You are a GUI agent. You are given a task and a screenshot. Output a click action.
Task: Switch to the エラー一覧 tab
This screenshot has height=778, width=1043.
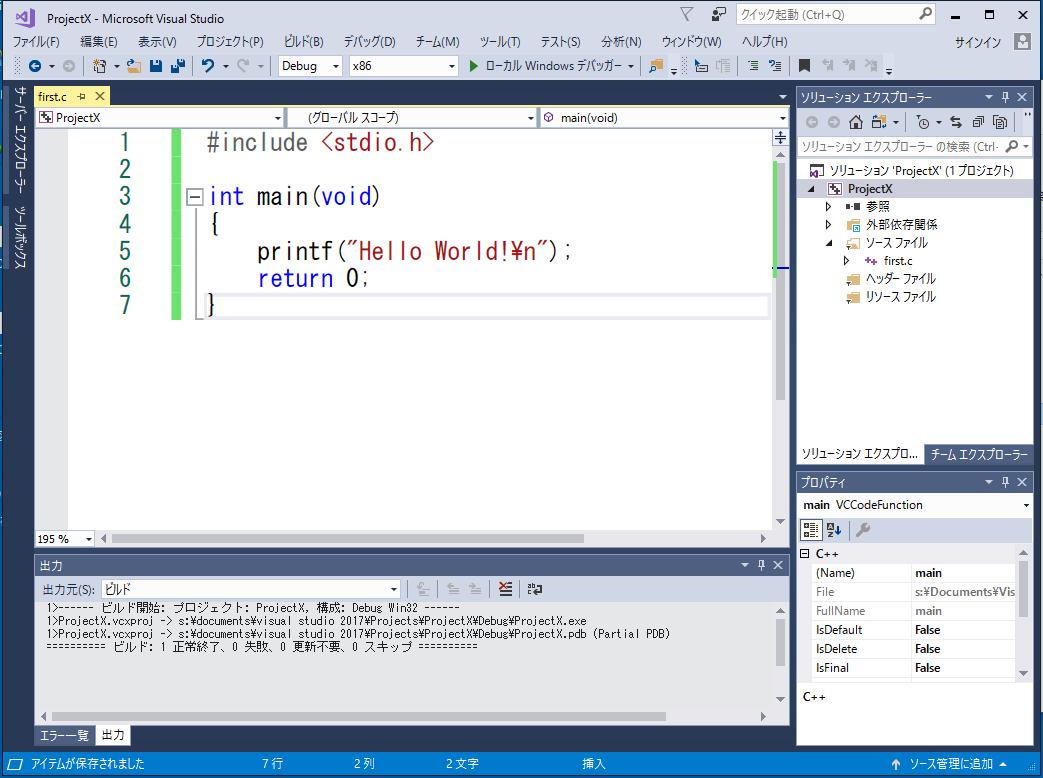tap(65, 735)
